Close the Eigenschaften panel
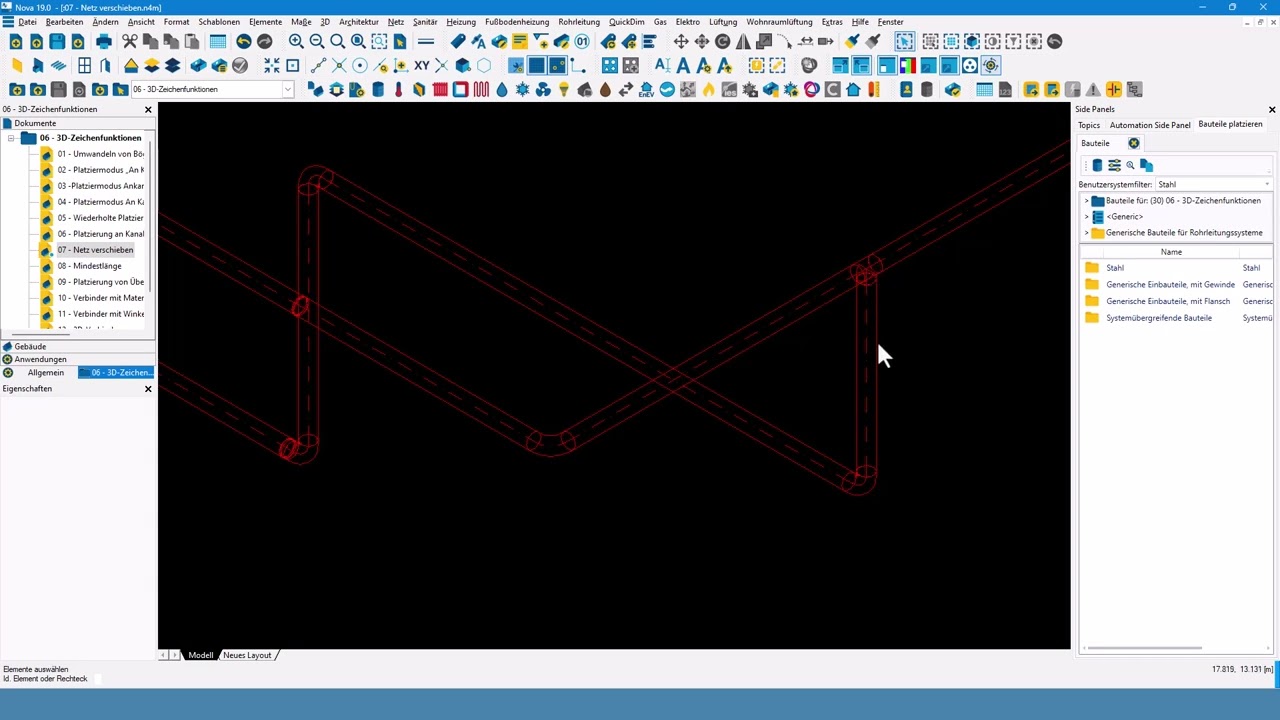The image size is (1280, 720). tap(148, 389)
